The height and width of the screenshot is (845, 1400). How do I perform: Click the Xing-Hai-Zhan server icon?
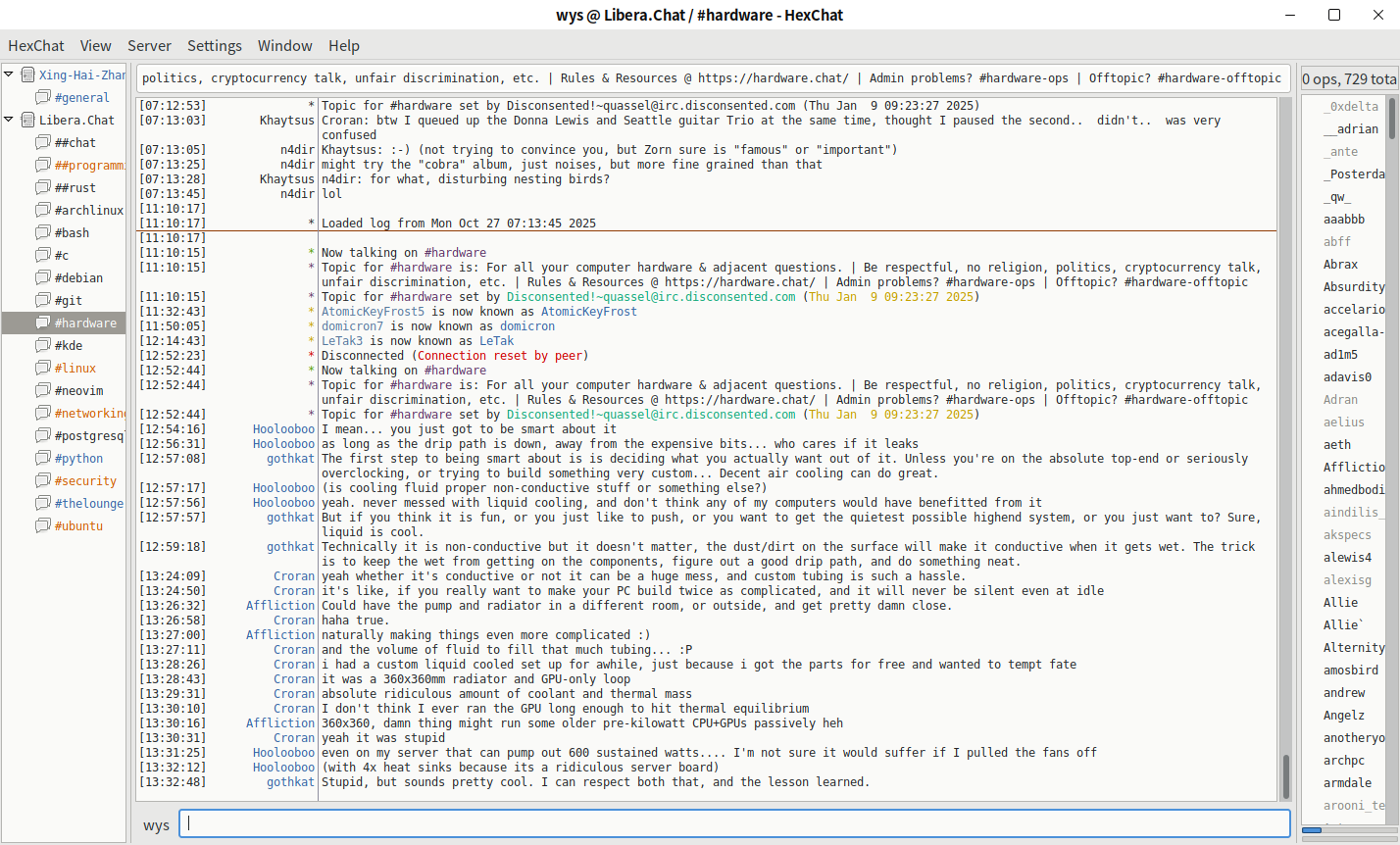click(28, 75)
